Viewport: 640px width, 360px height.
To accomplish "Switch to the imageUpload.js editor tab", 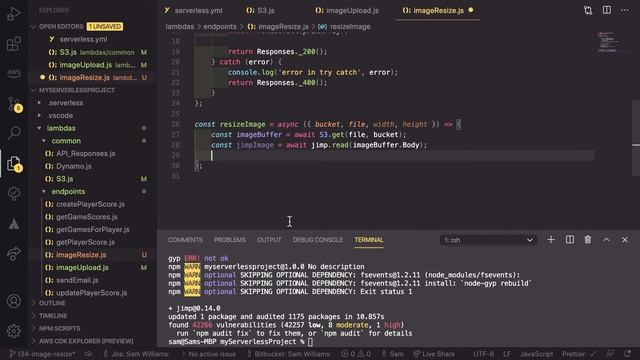I will [347, 11].
